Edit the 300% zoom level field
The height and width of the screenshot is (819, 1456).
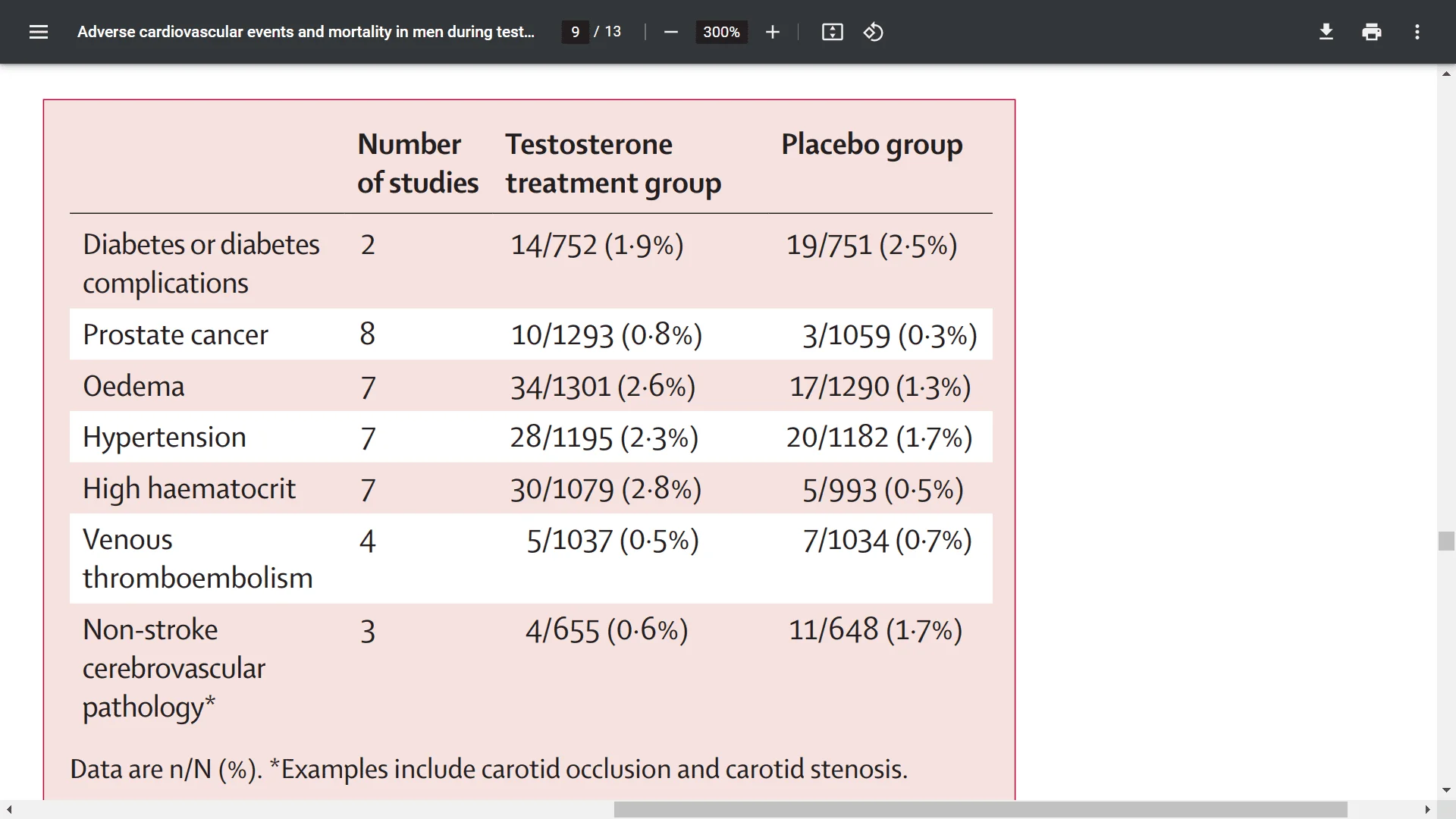[721, 32]
